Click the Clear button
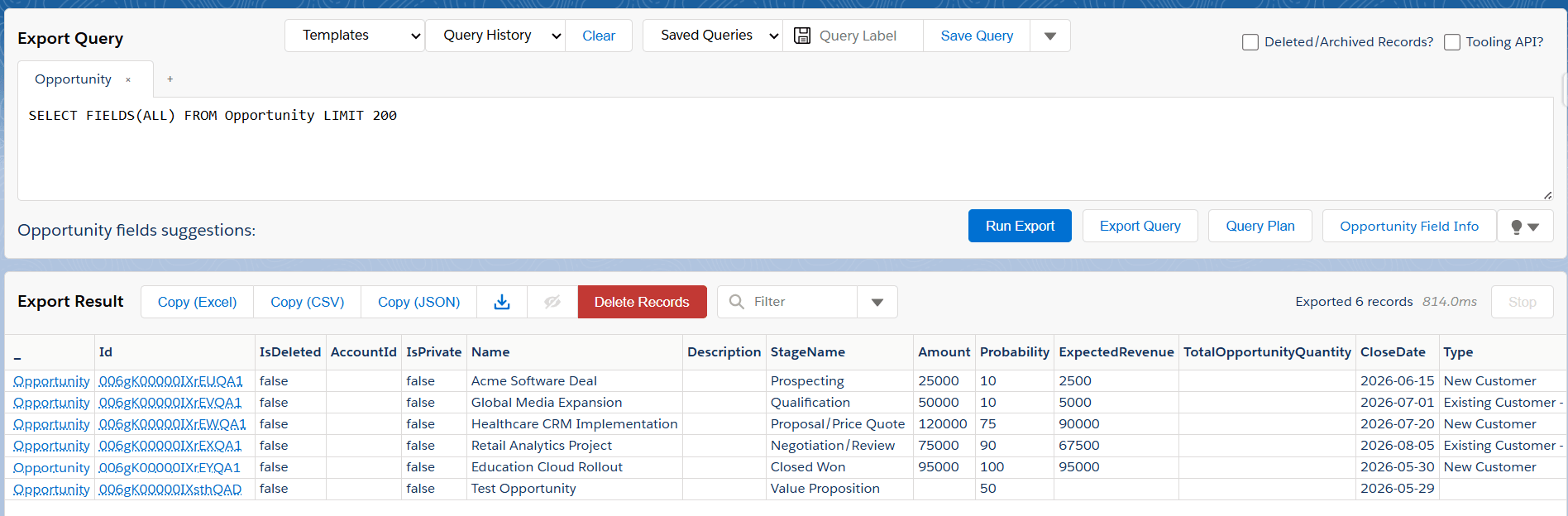This screenshot has width=1568, height=516. pyautogui.click(x=599, y=36)
